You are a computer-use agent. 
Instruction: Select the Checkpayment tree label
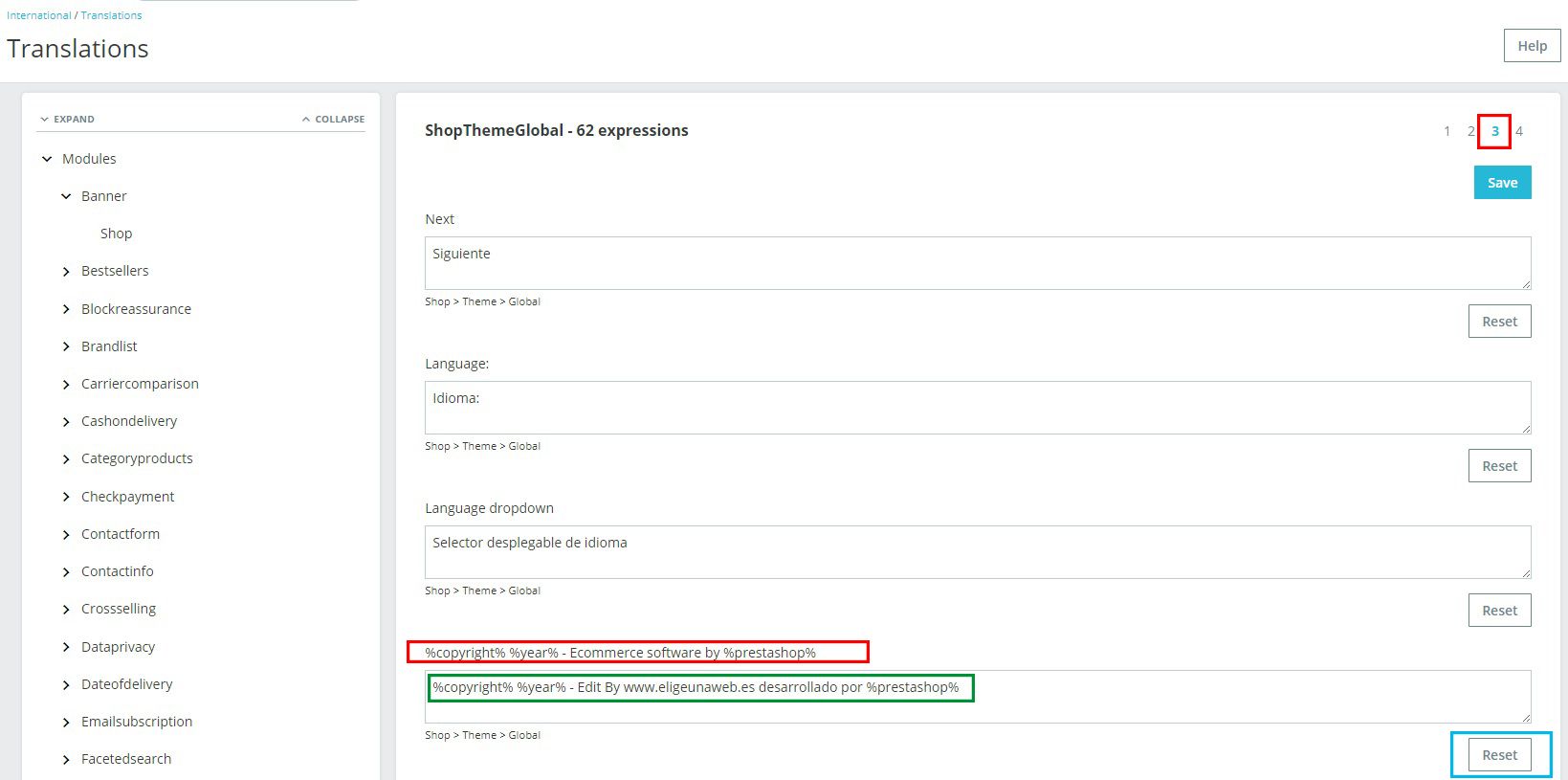point(128,497)
